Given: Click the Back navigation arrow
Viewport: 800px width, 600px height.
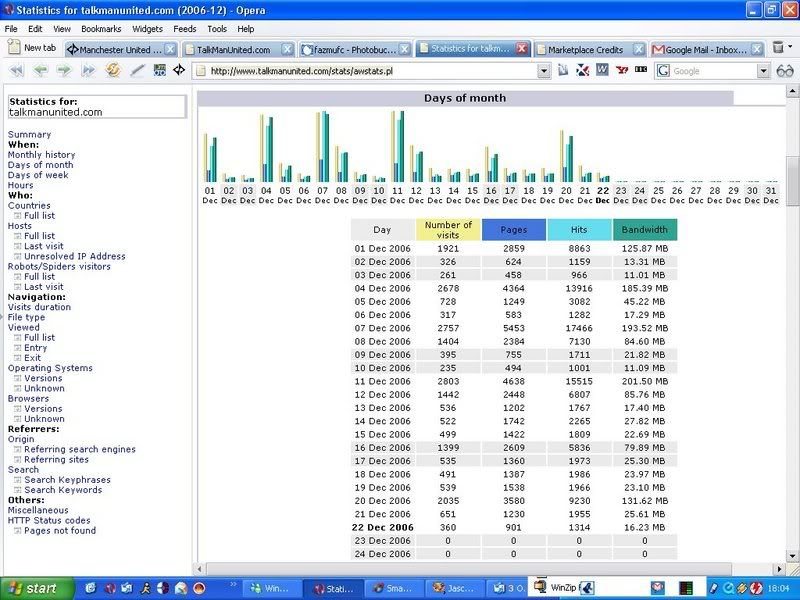Looking at the screenshot, I should click(40, 71).
